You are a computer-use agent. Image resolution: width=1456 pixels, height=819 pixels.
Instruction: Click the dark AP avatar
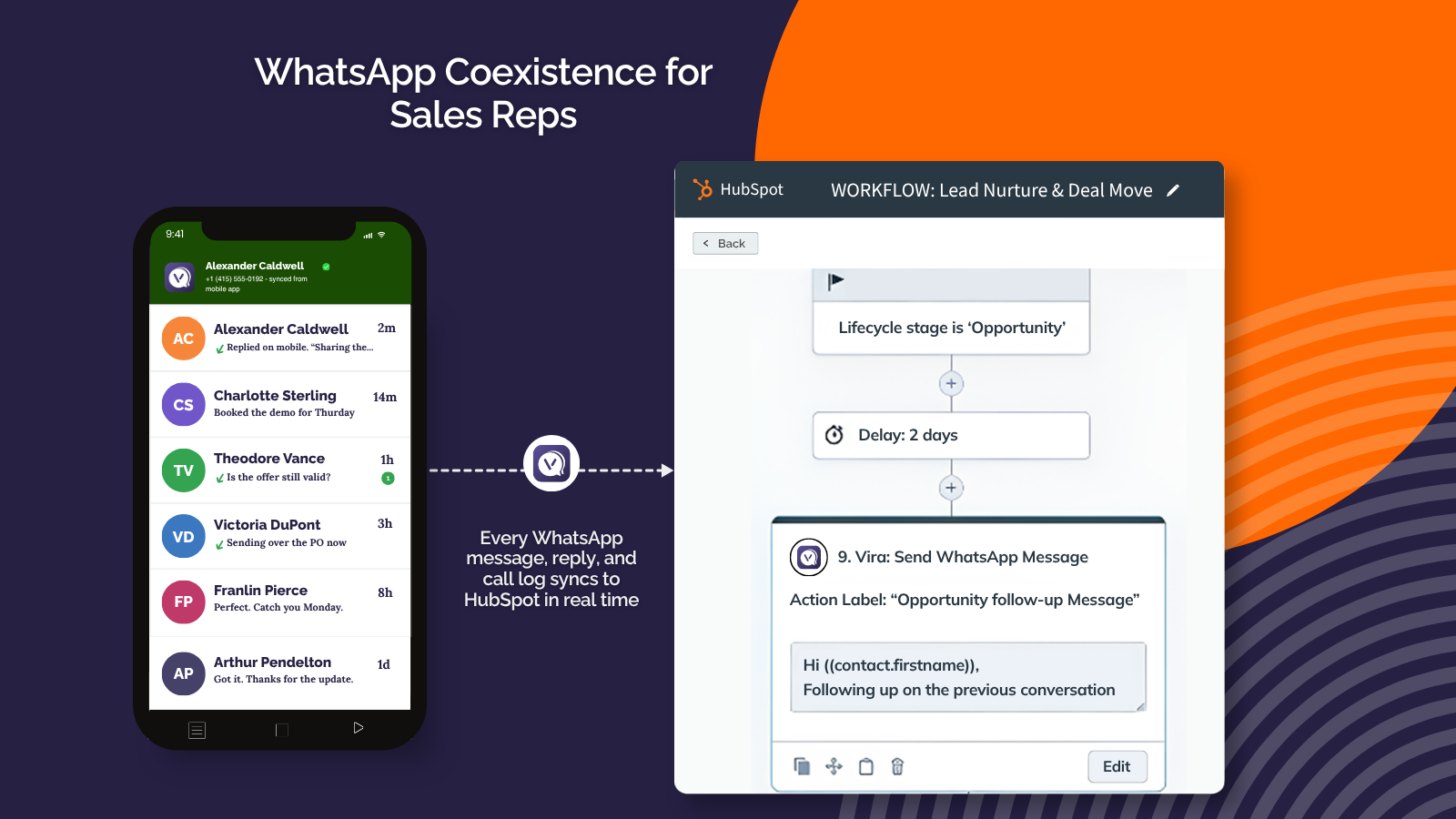(184, 673)
